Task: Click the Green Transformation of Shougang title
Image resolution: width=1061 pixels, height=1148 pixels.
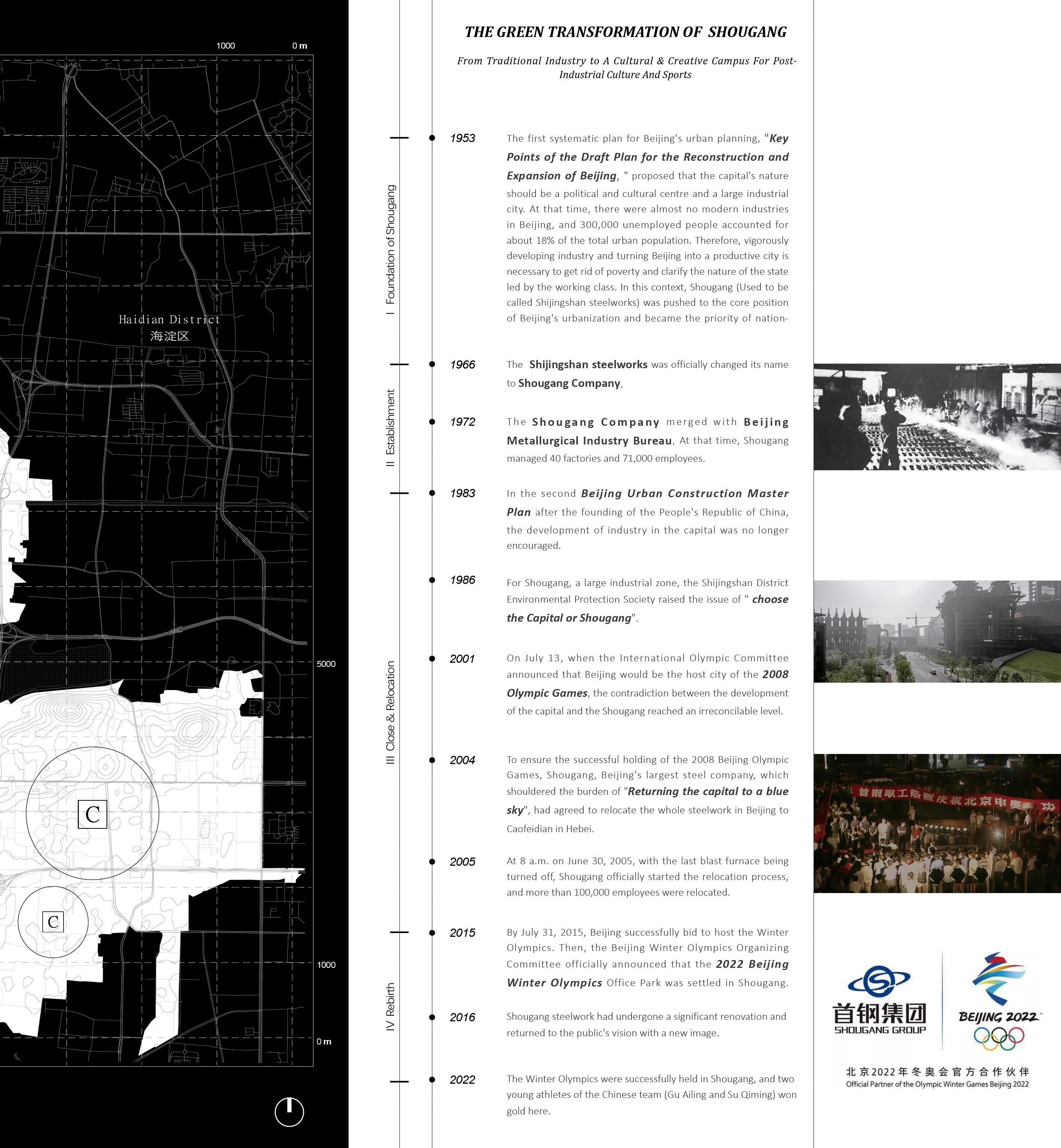Action: [x=625, y=32]
